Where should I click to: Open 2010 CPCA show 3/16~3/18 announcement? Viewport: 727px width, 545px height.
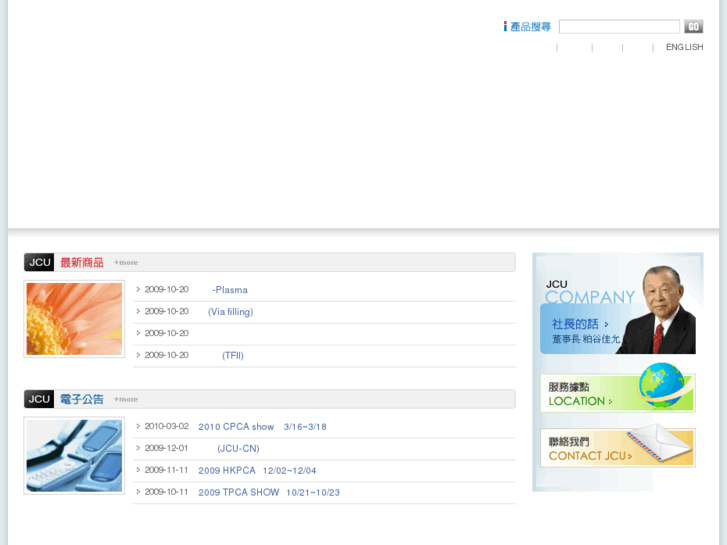pos(262,427)
